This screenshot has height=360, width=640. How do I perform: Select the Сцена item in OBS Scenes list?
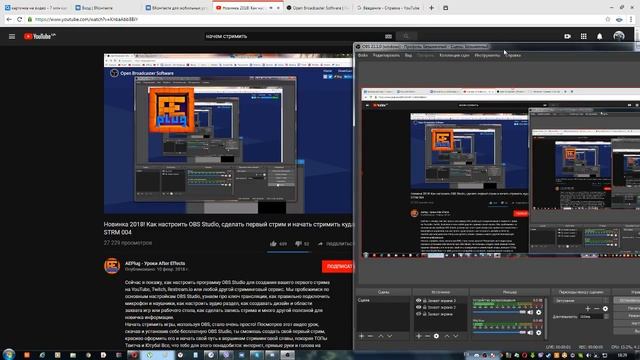(x=383, y=300)
